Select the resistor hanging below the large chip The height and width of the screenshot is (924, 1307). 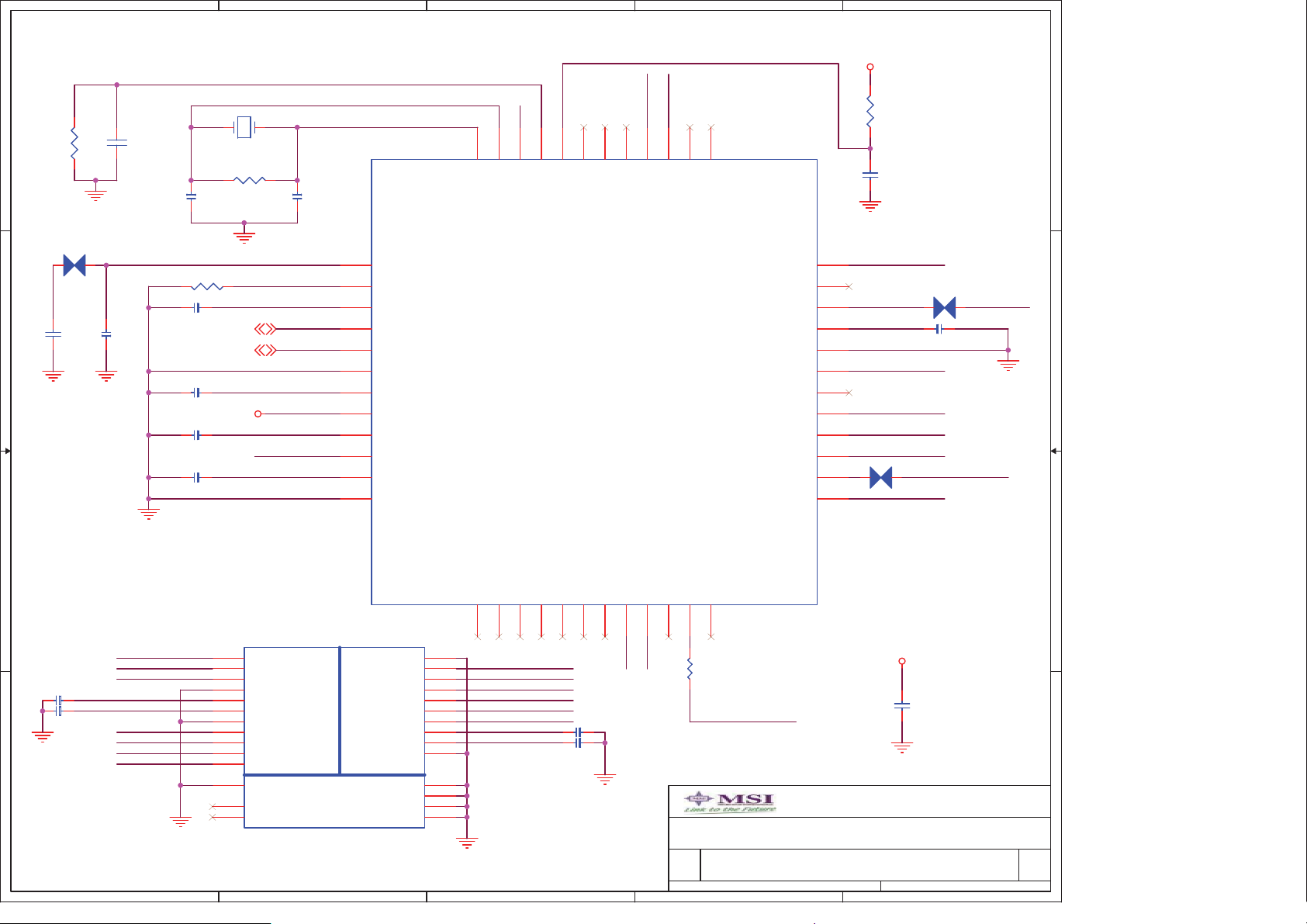pos(690,669)
